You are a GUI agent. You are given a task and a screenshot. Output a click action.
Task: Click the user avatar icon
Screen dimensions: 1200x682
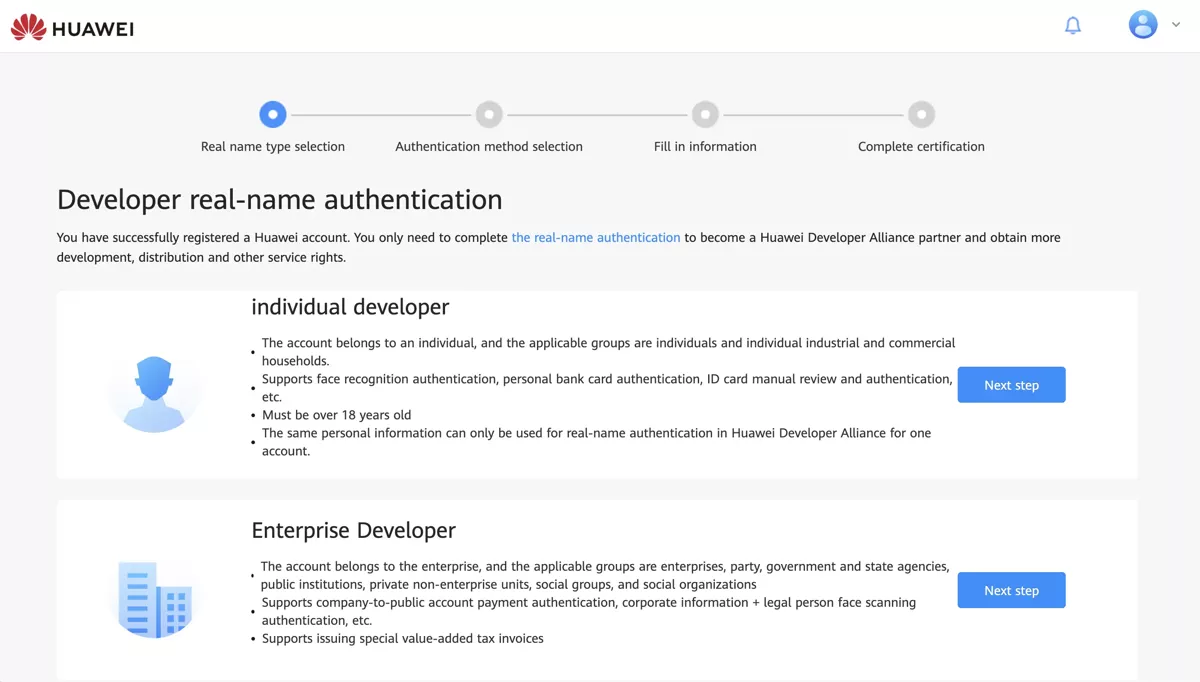click(x=1143, y=25)
